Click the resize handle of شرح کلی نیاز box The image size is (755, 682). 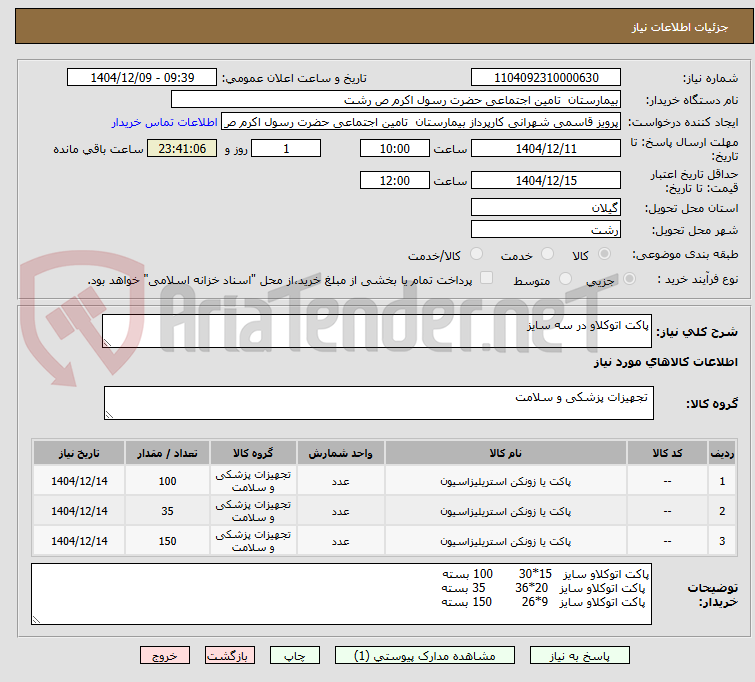click(x=107, y=342)
